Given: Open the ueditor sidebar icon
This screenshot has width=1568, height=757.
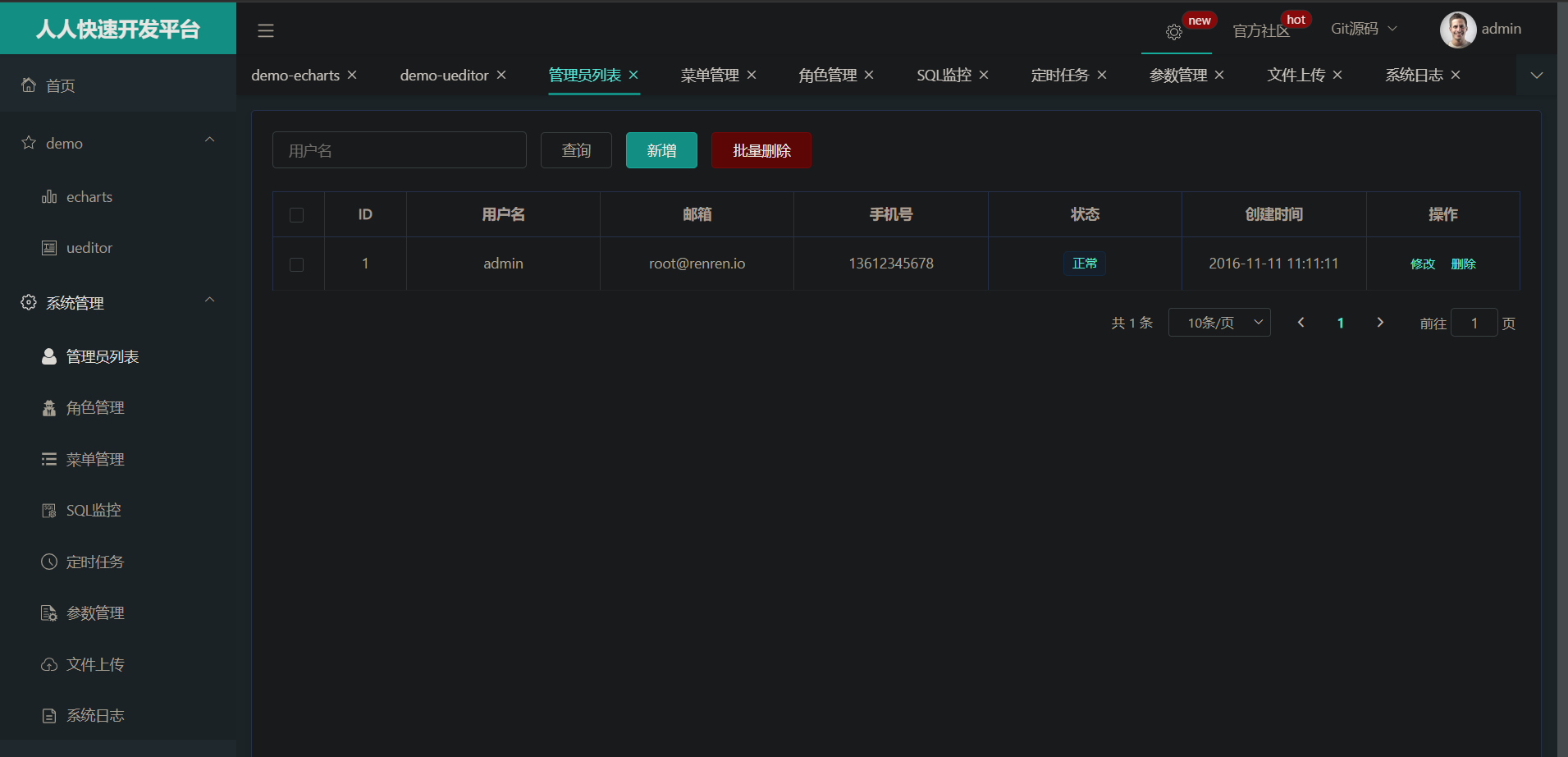Looking at the screenshot, I should [49, 248].
